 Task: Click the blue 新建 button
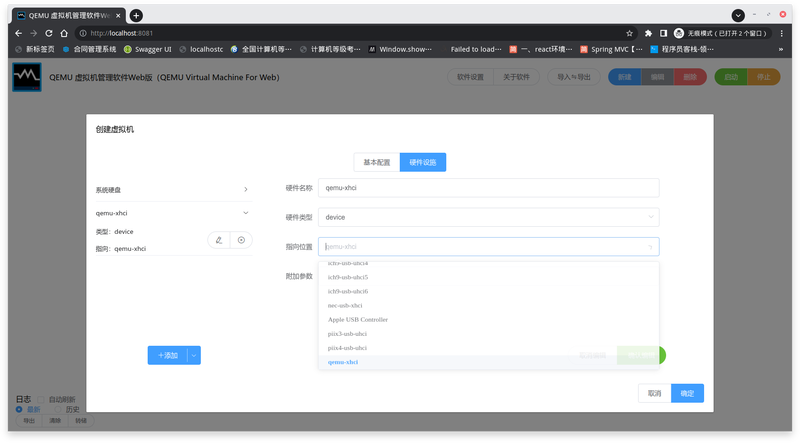click(x=624, y=77)
